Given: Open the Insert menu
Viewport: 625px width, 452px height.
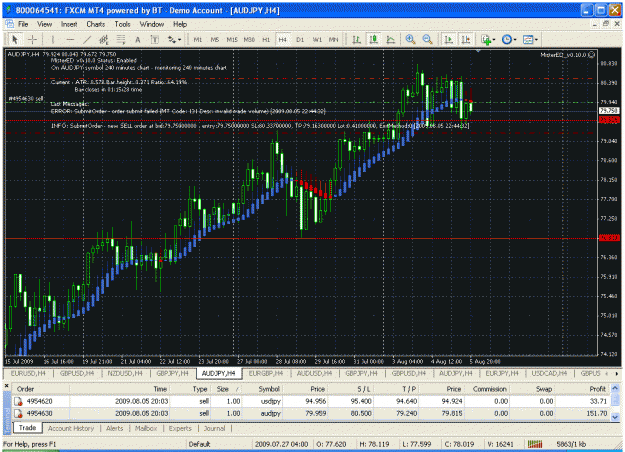Looking at the screenshot, I should (69, 24).
